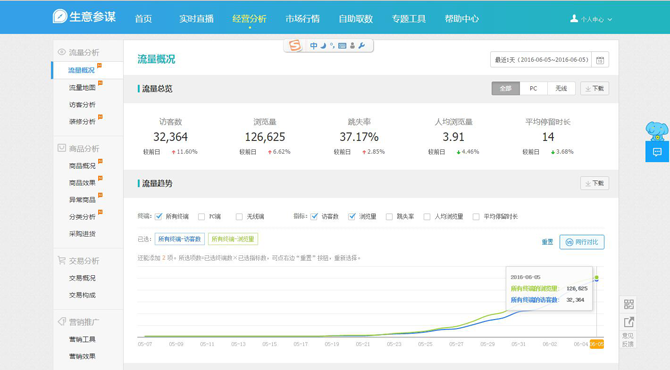Open 商品概况 in the sidebar

tap(82, 166)
